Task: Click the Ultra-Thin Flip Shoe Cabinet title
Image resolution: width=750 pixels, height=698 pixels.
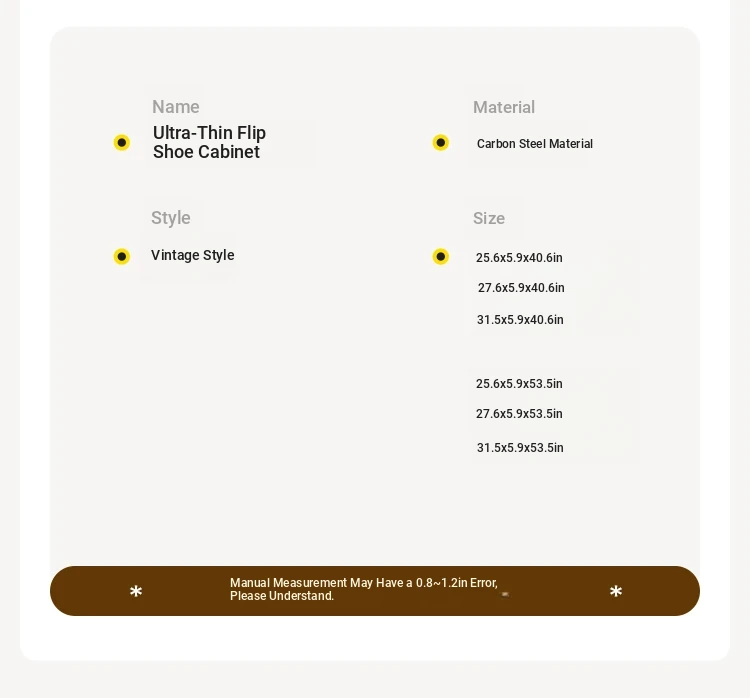Action: point(210,142)
